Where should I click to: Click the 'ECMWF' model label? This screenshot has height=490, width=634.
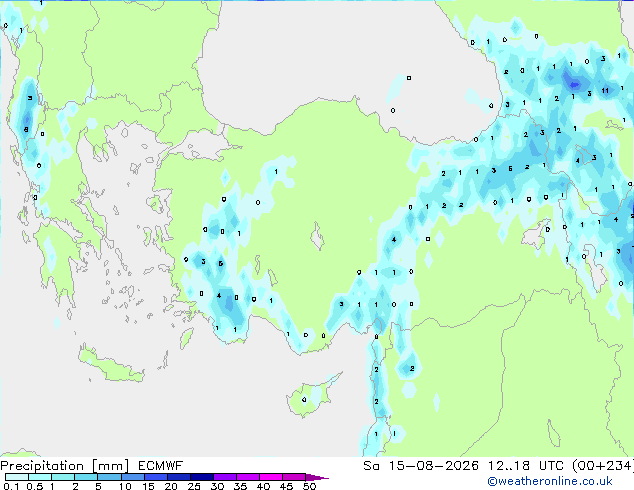point(161,466)
